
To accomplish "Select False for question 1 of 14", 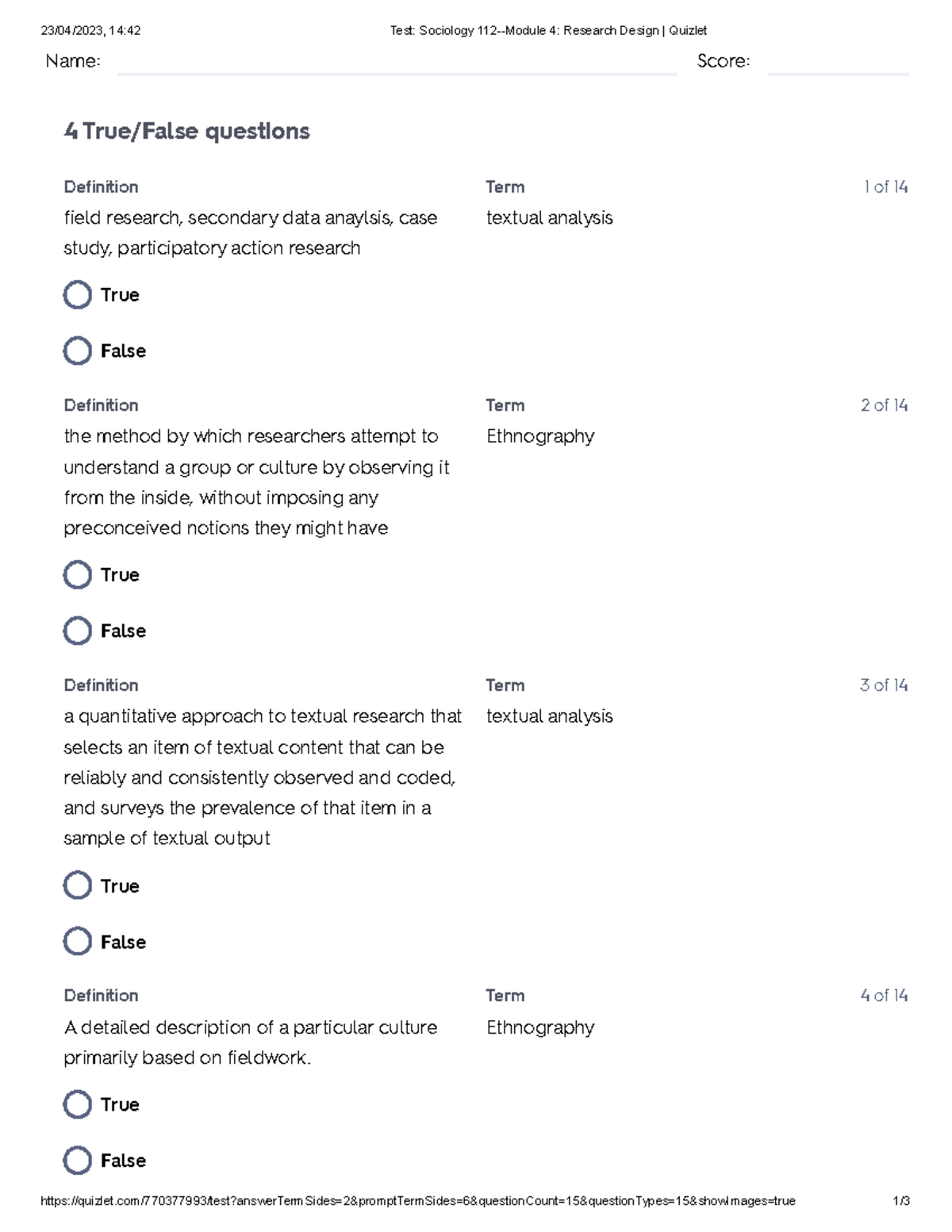I will click(78, 351).
